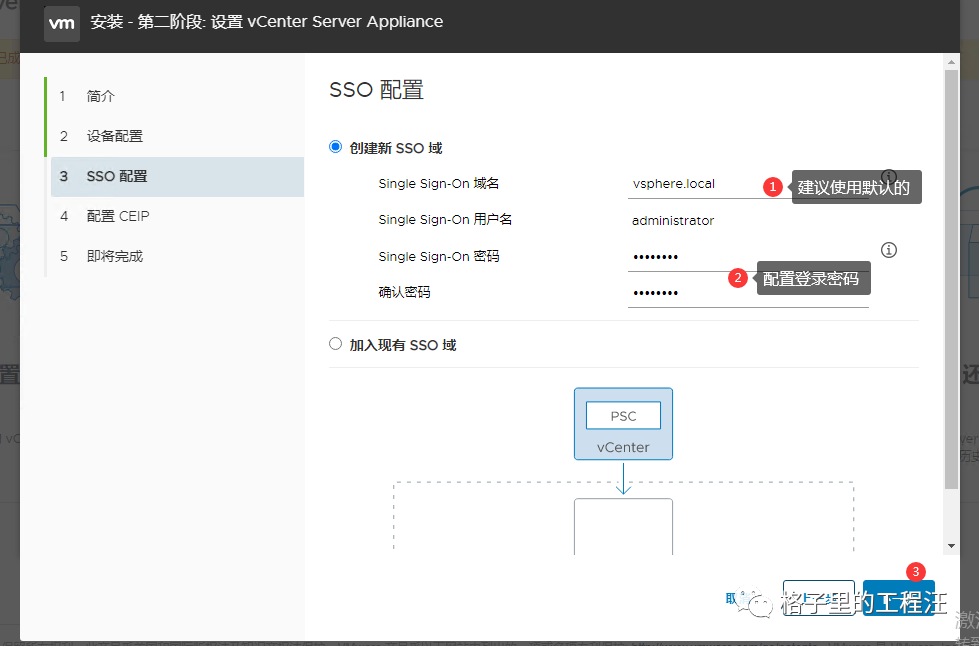979x646 pixels.
Task: Select the 加入现有 SSO 域 radio option
Action: click(x=335, y=344)
